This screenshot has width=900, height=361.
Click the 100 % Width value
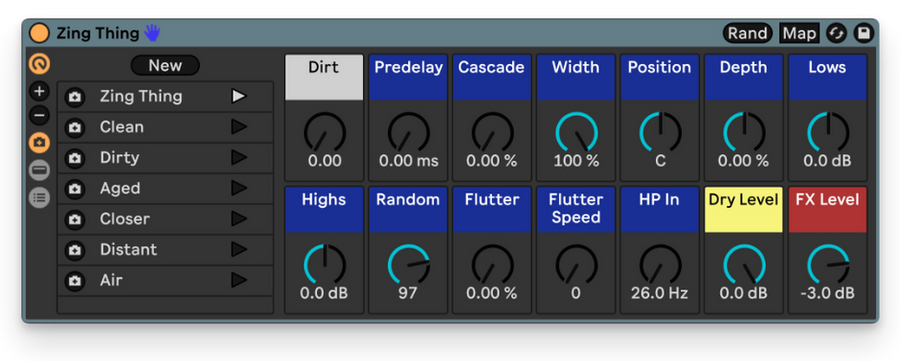tap(576, 161)
